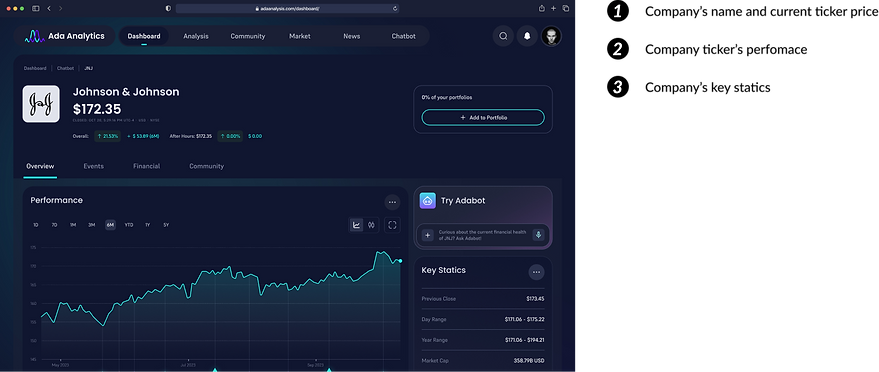Viewport: 879px width, 372px height.
Task: Click the browser share icon
Action: point(542,8)
